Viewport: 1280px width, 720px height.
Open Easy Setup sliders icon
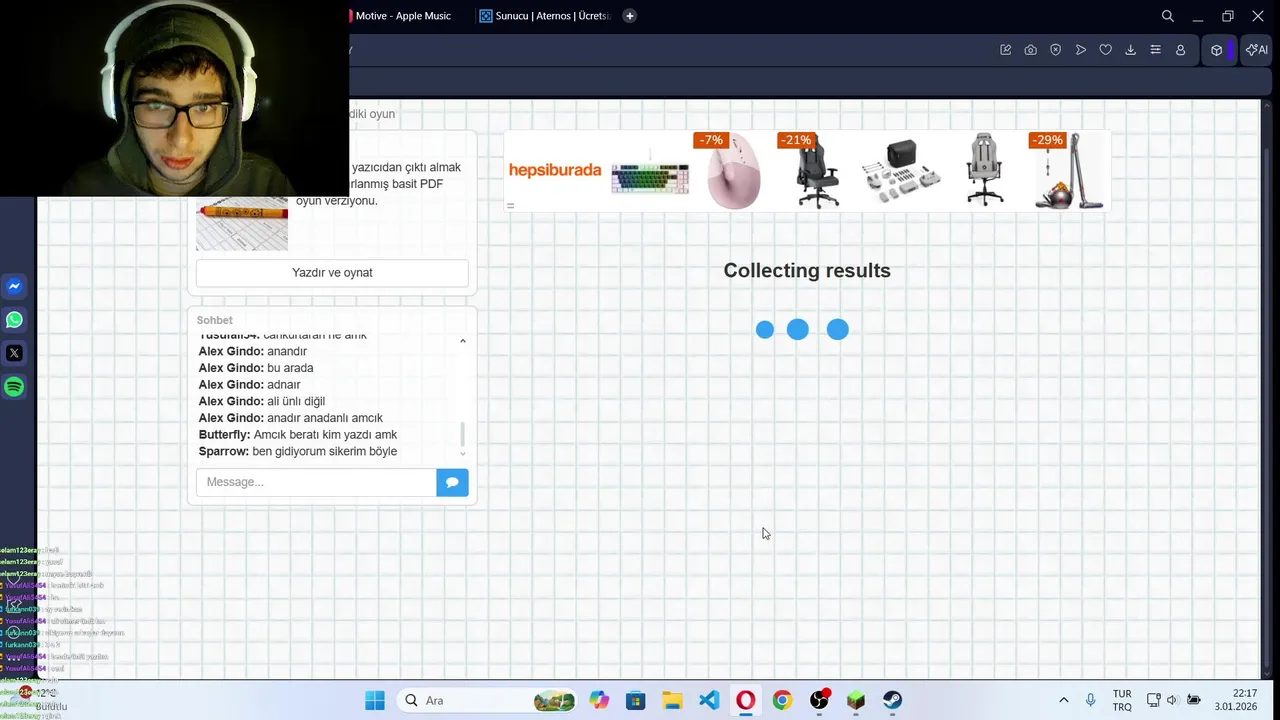1155,50
